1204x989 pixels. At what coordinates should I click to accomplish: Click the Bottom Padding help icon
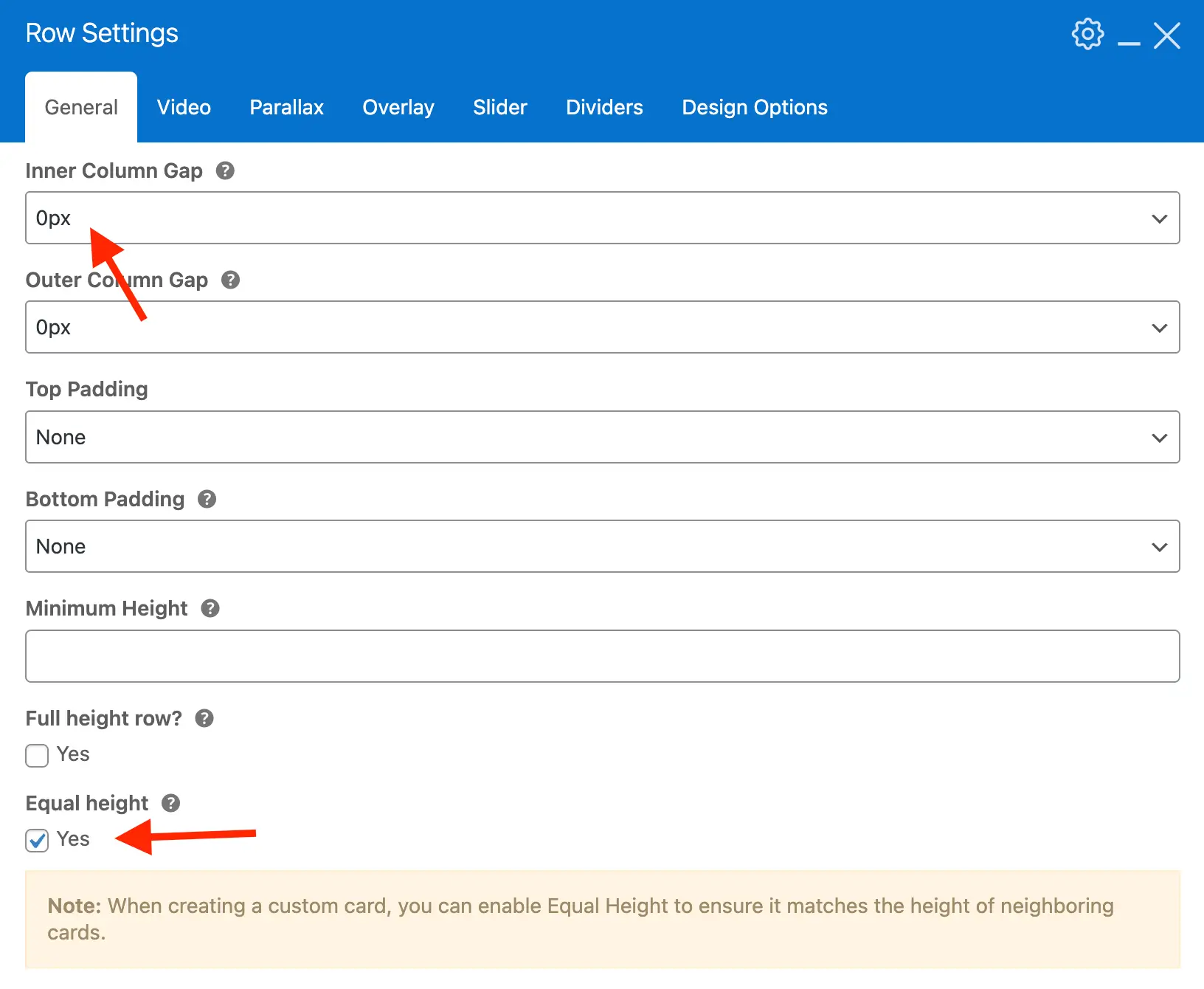click(x=207, y=499)
